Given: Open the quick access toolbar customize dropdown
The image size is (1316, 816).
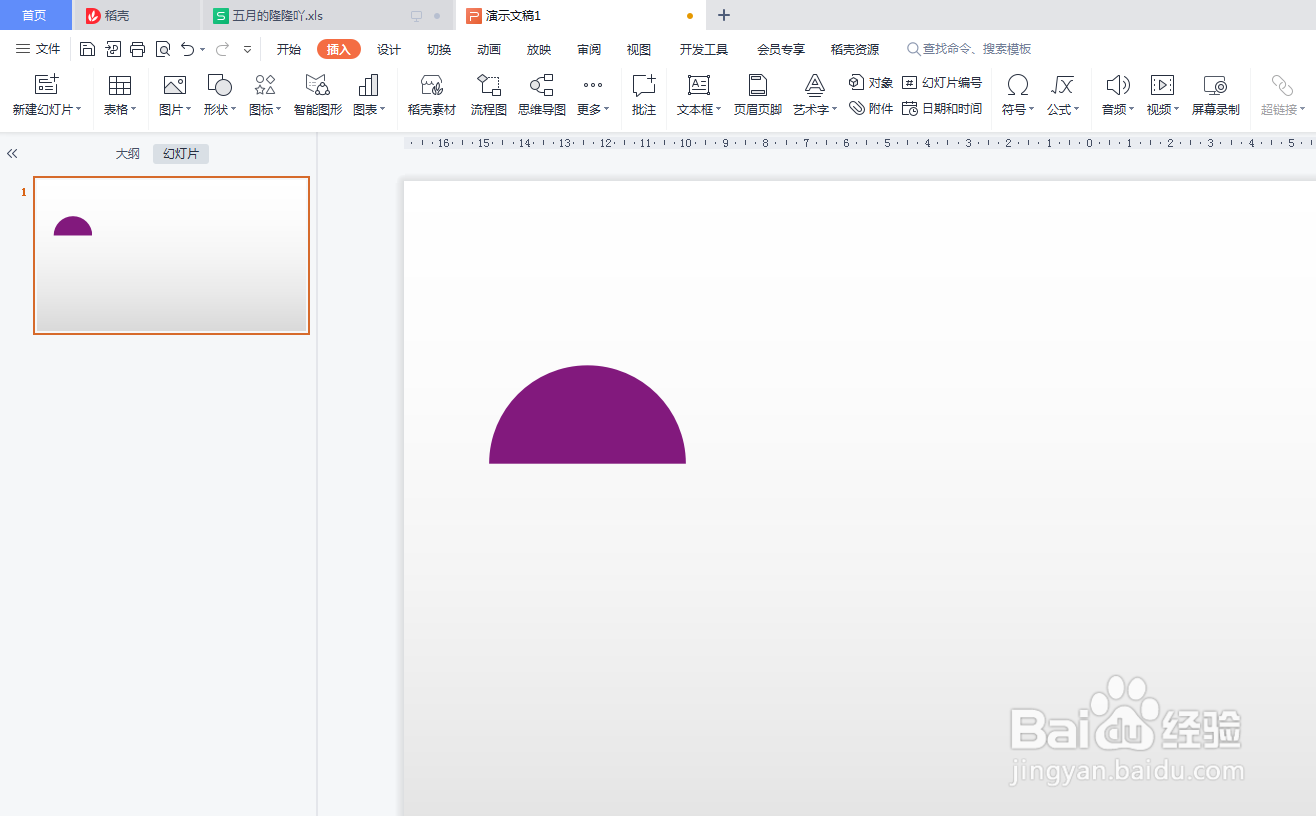Looking at the screenshot, I should 248,49.
